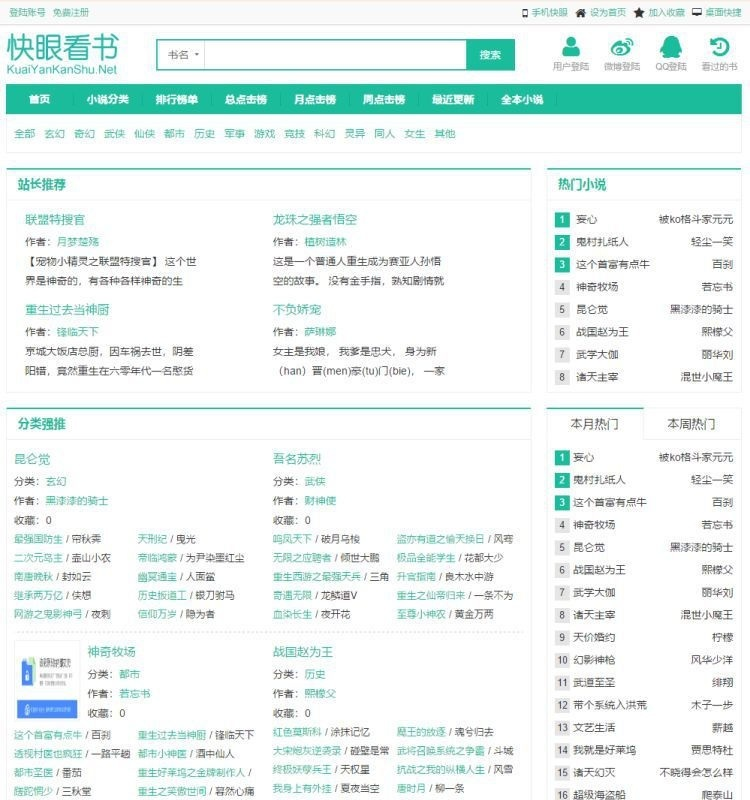750x800 pixels.
Task: Switch to the 本周热门 tab
Action: pyautogui.click(x=691, y=424)
